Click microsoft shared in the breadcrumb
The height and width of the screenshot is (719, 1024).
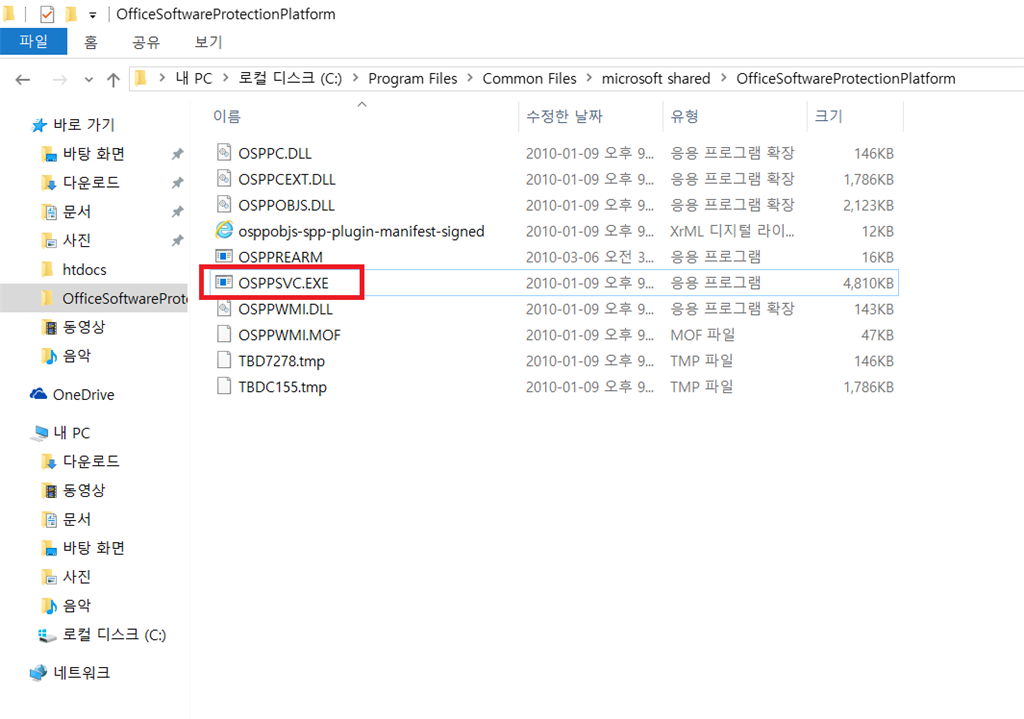click(x=656, y=78)
